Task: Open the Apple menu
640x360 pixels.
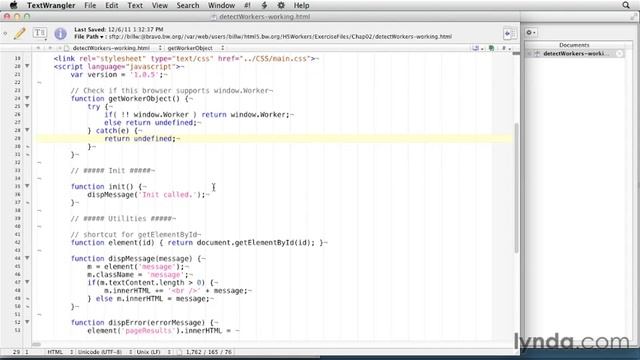Action: tap(13, 5)
